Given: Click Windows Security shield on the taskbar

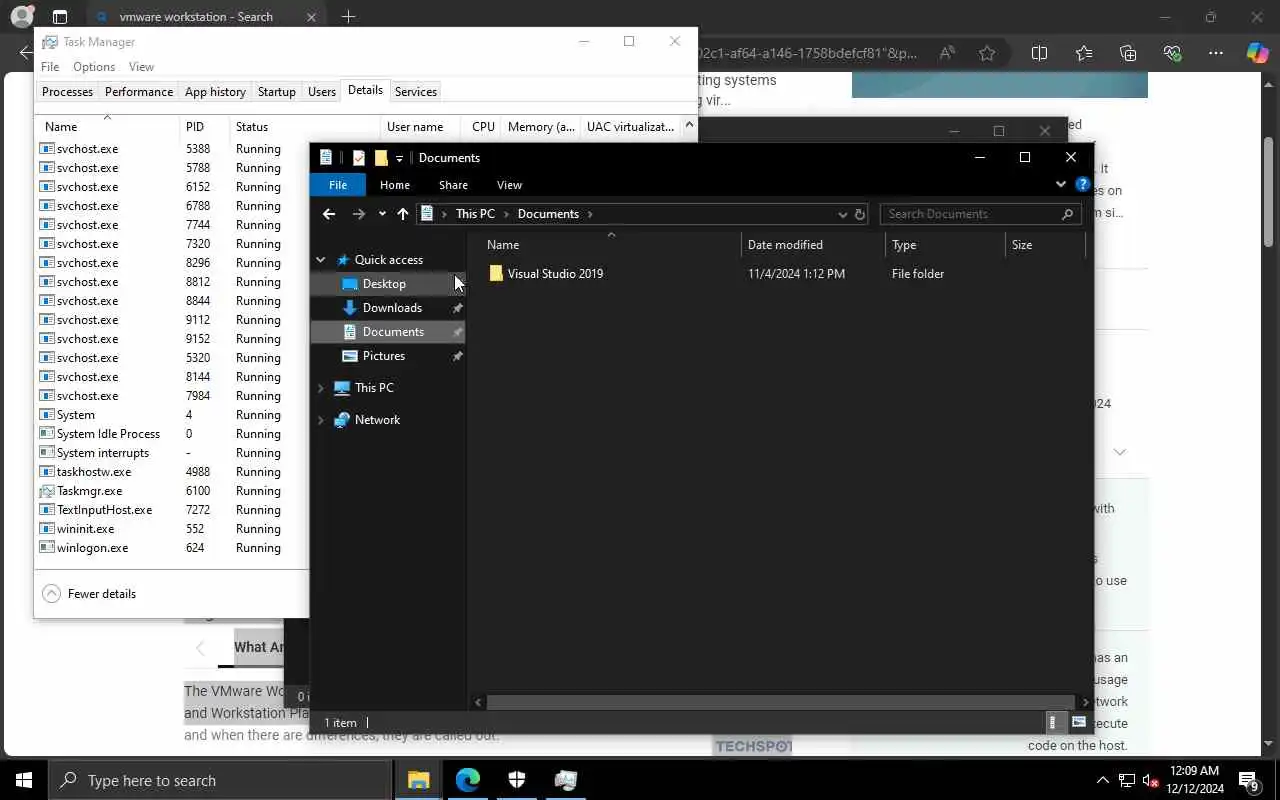Looking at the screenshot, I should (x=517, y=780).
